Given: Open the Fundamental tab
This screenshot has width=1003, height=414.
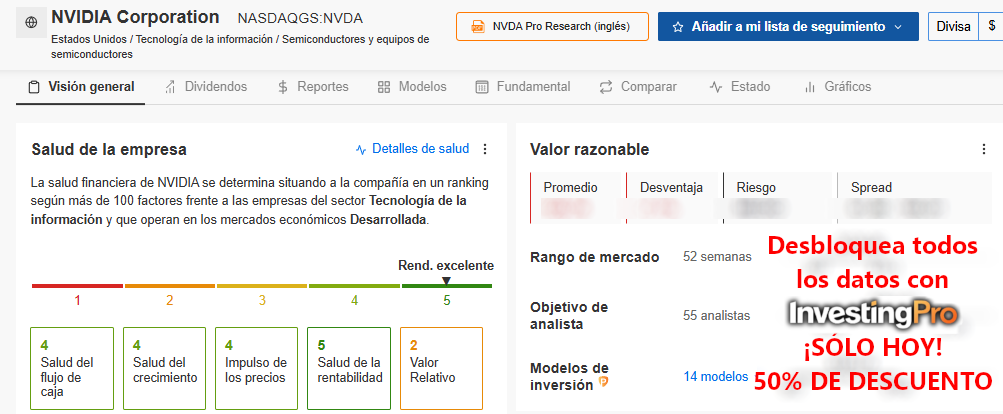Looking at the screenshot, I should (523, 86).
